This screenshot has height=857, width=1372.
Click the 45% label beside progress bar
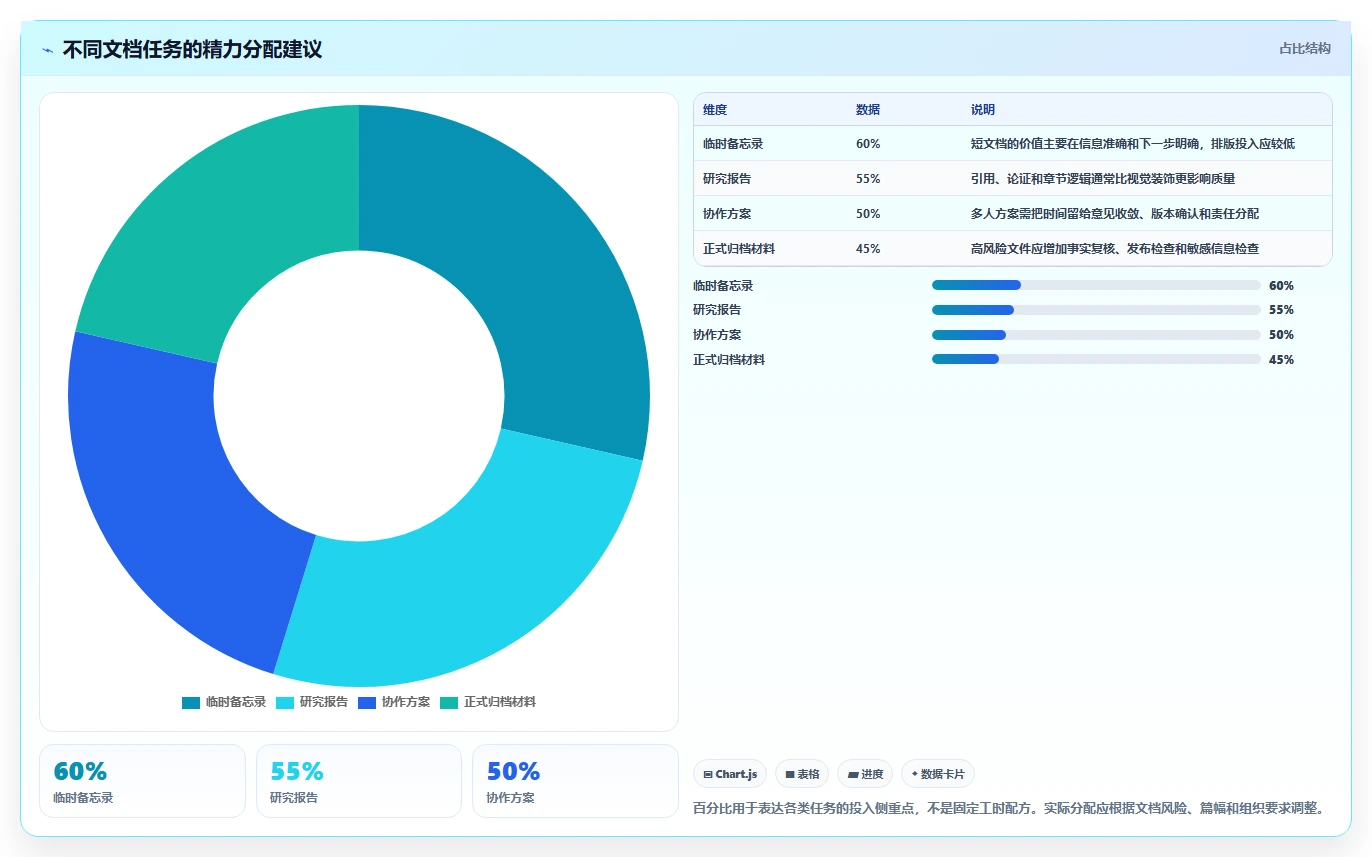tap(1281, 360)
